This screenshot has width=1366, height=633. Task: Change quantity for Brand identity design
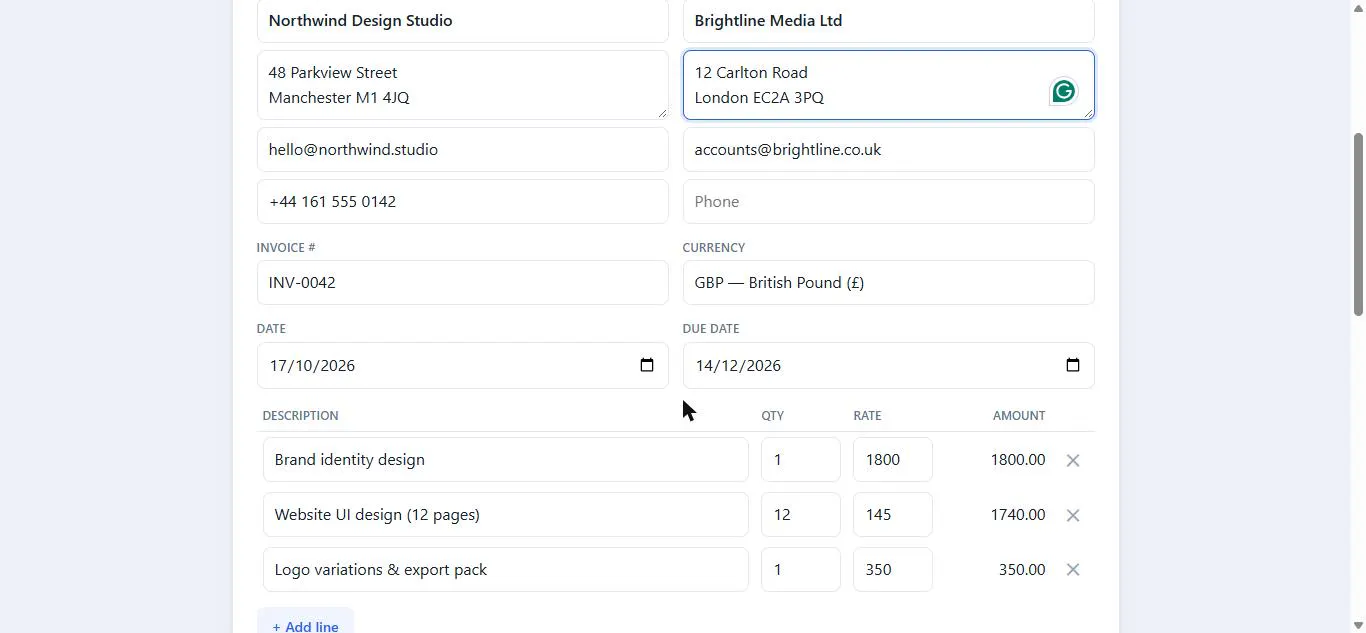pyautogui.click(x=800, y=460)
